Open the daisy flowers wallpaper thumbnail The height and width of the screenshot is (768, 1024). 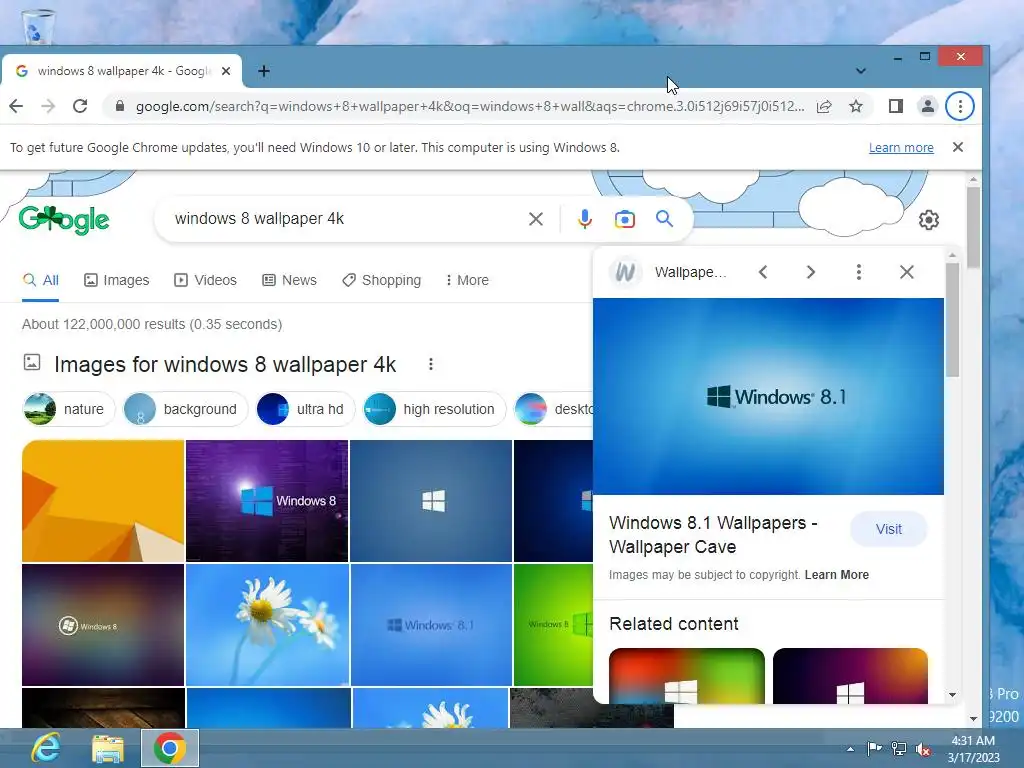267,625
